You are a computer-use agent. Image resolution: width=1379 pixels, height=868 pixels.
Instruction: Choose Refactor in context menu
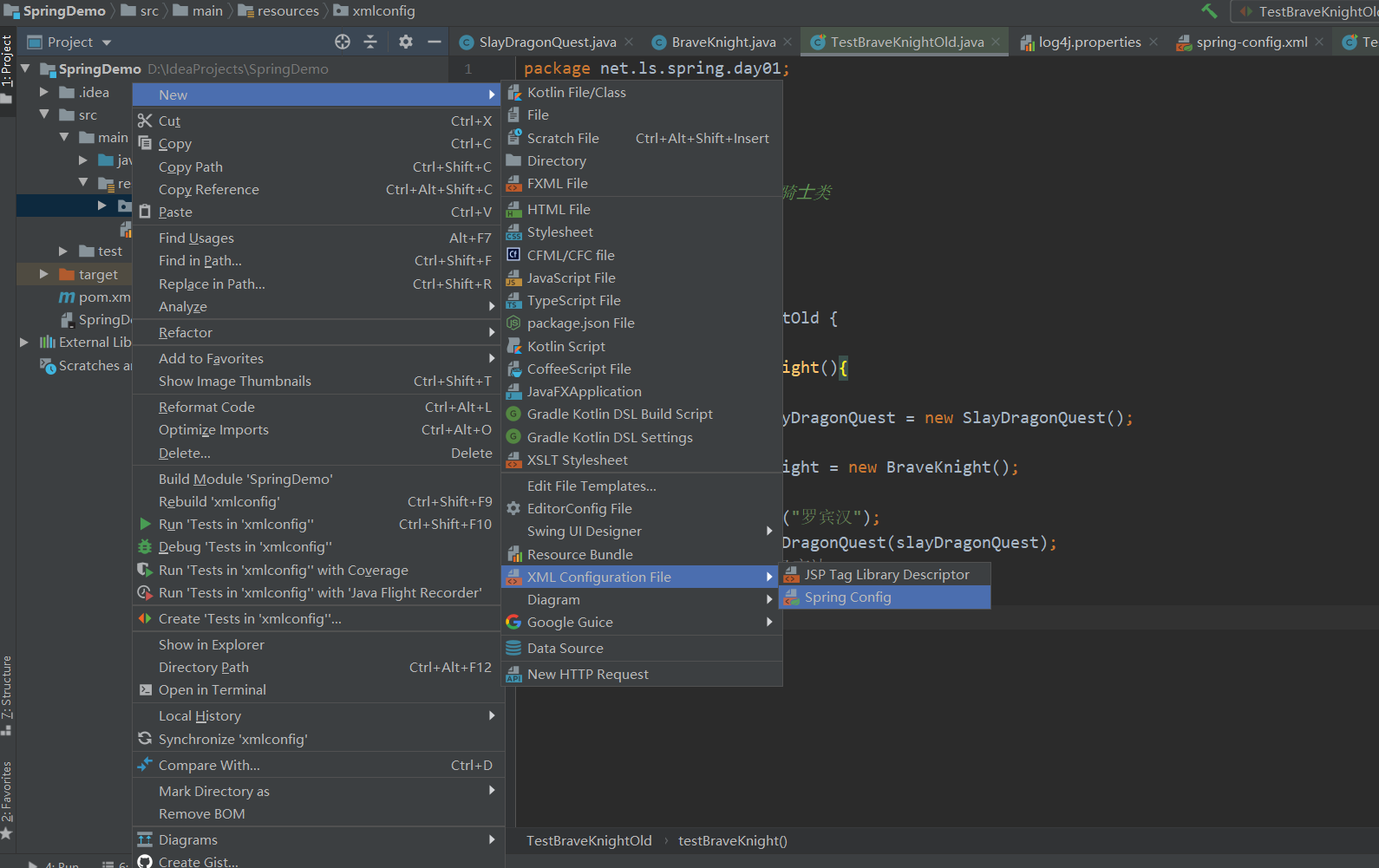(x=318, y=332)
